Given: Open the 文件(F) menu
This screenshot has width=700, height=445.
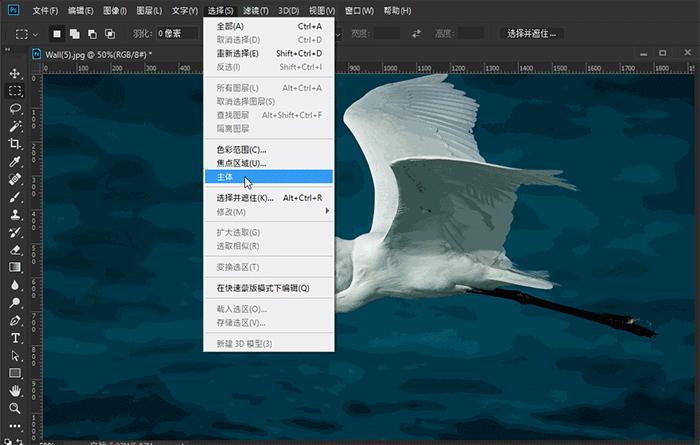Looking at the screenshot, I should tap(46, 10).
